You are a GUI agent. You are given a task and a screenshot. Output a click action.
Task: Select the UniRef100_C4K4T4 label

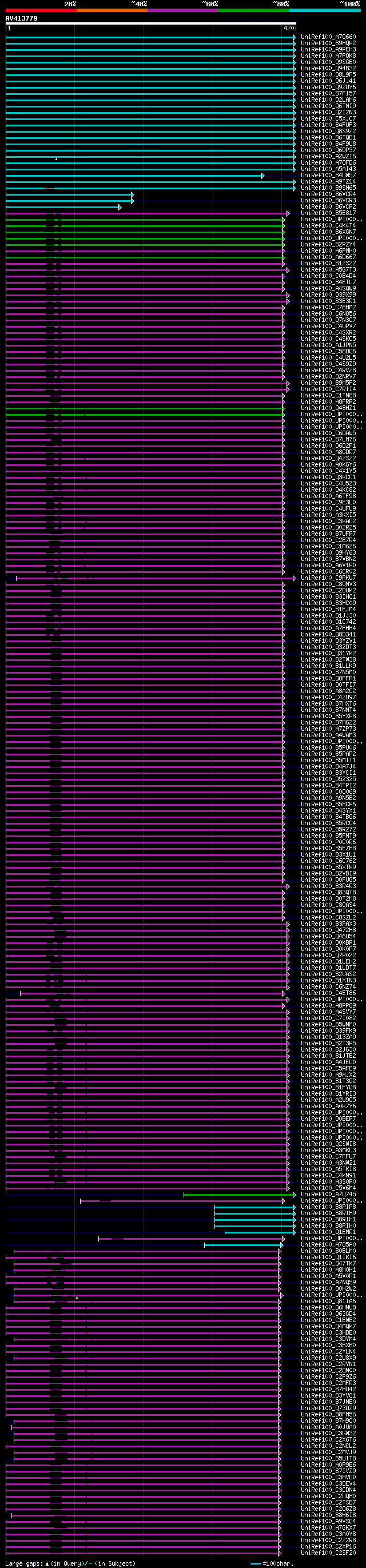pos(328,226)
